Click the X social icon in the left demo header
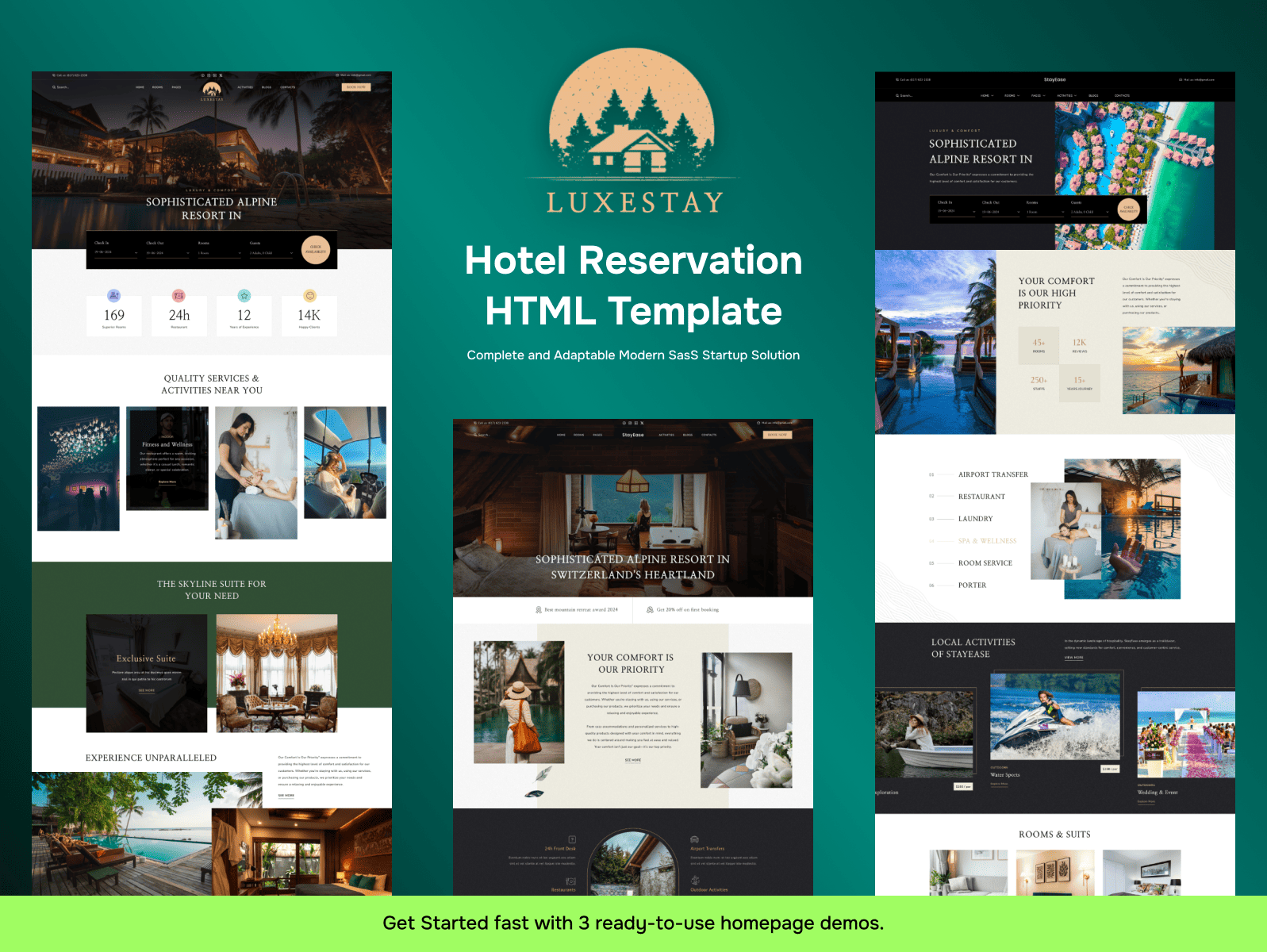 [x=221, y=75]
